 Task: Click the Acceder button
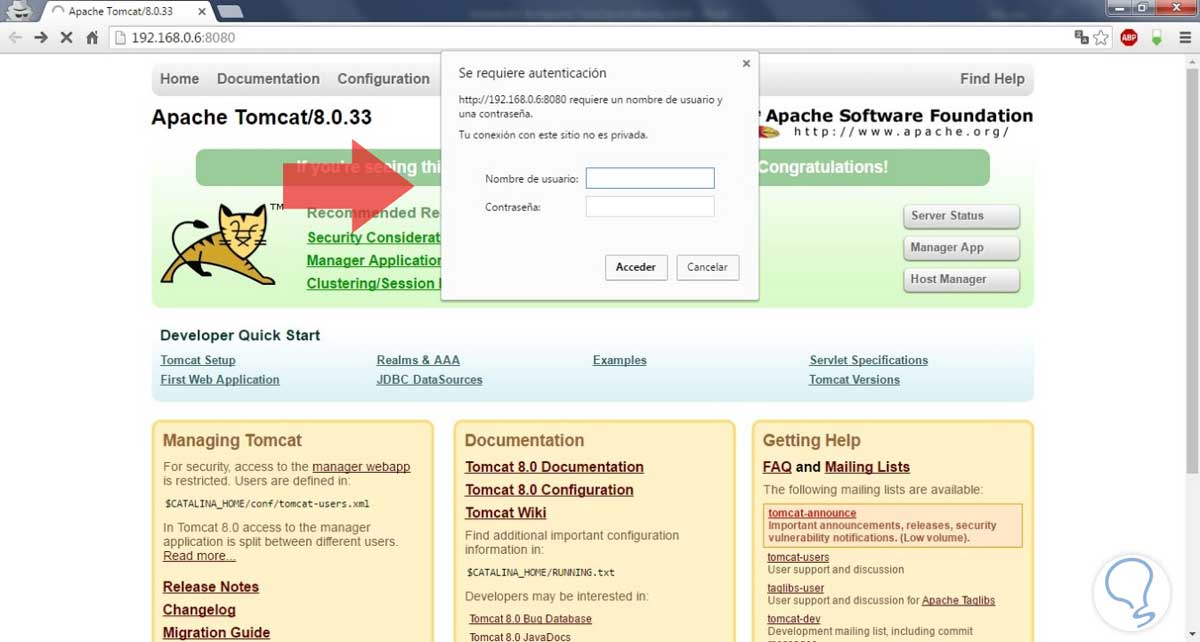pyautogui.click(x=636, y=267)
